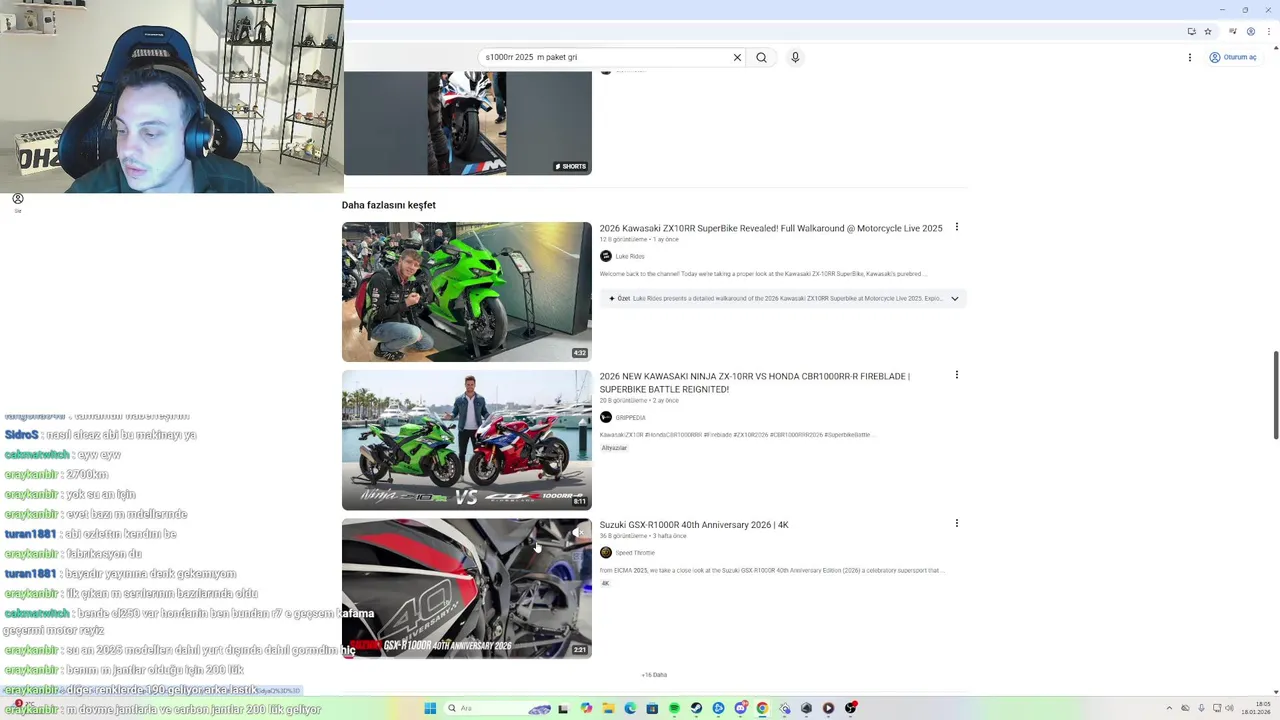Switch to Chrome in the taskbar
Viewport: 1280px width, 720px height.
pyautogui.click(x=762, y=708)
